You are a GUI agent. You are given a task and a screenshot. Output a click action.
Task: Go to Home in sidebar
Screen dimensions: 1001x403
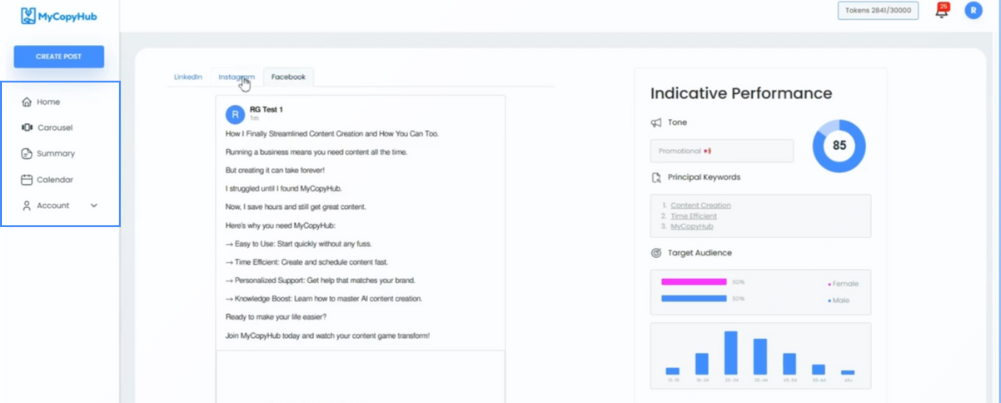(49, 102)
